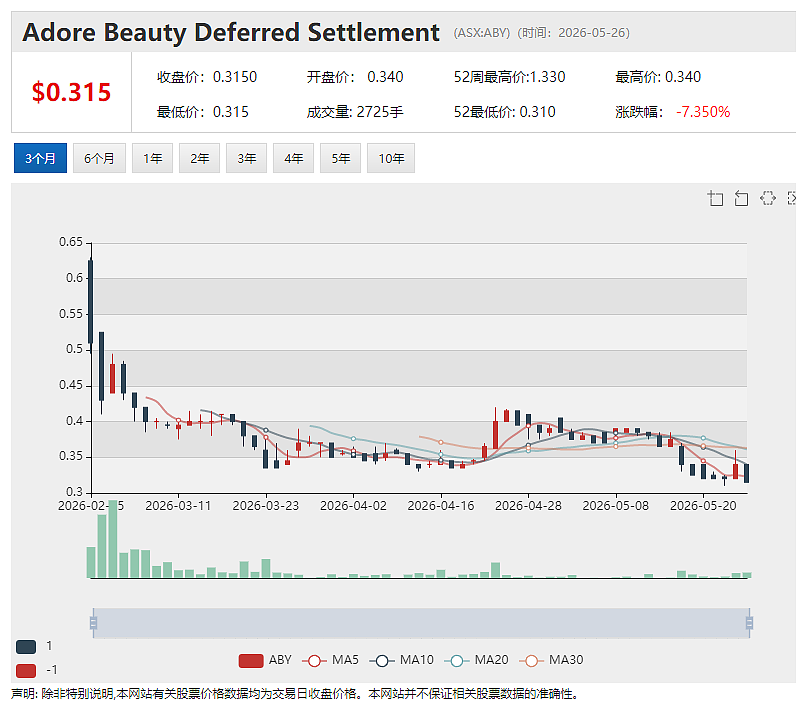Hide the MA10 moving average line
Viewport: 812px width, 717px height.
coord(402,660)
